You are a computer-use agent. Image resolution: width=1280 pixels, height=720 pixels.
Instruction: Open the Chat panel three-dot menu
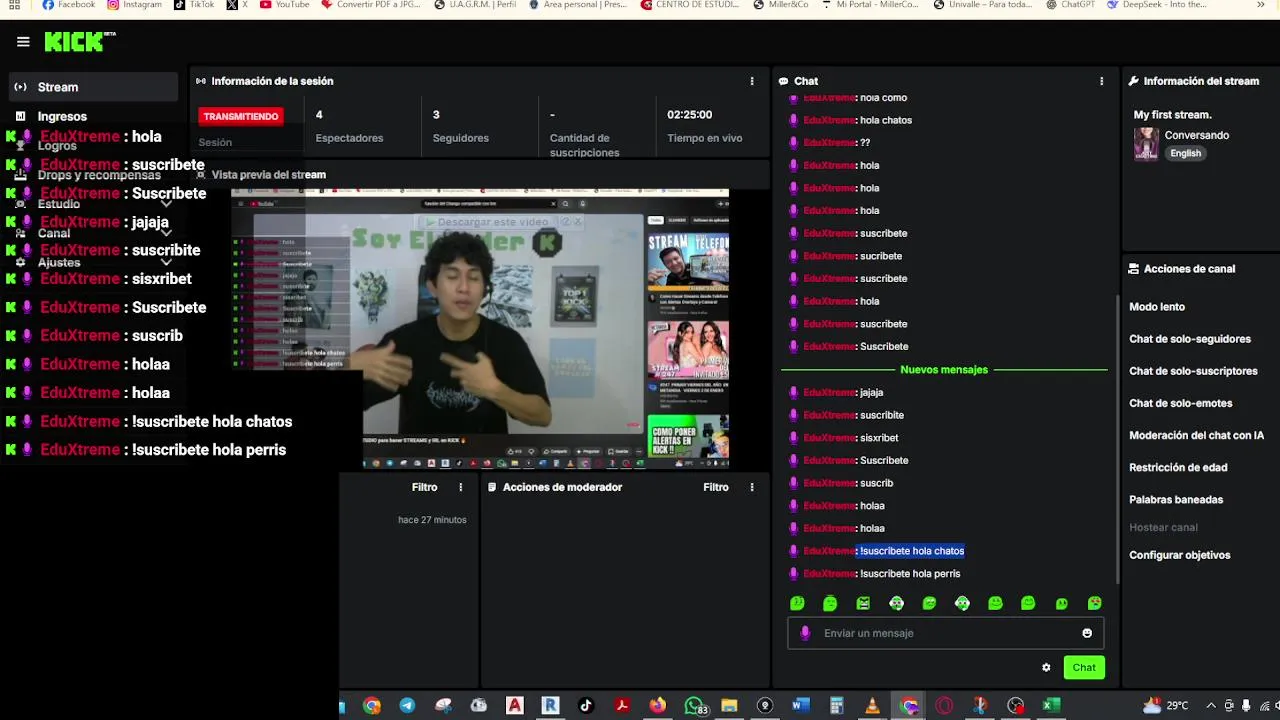(1102, 81)
